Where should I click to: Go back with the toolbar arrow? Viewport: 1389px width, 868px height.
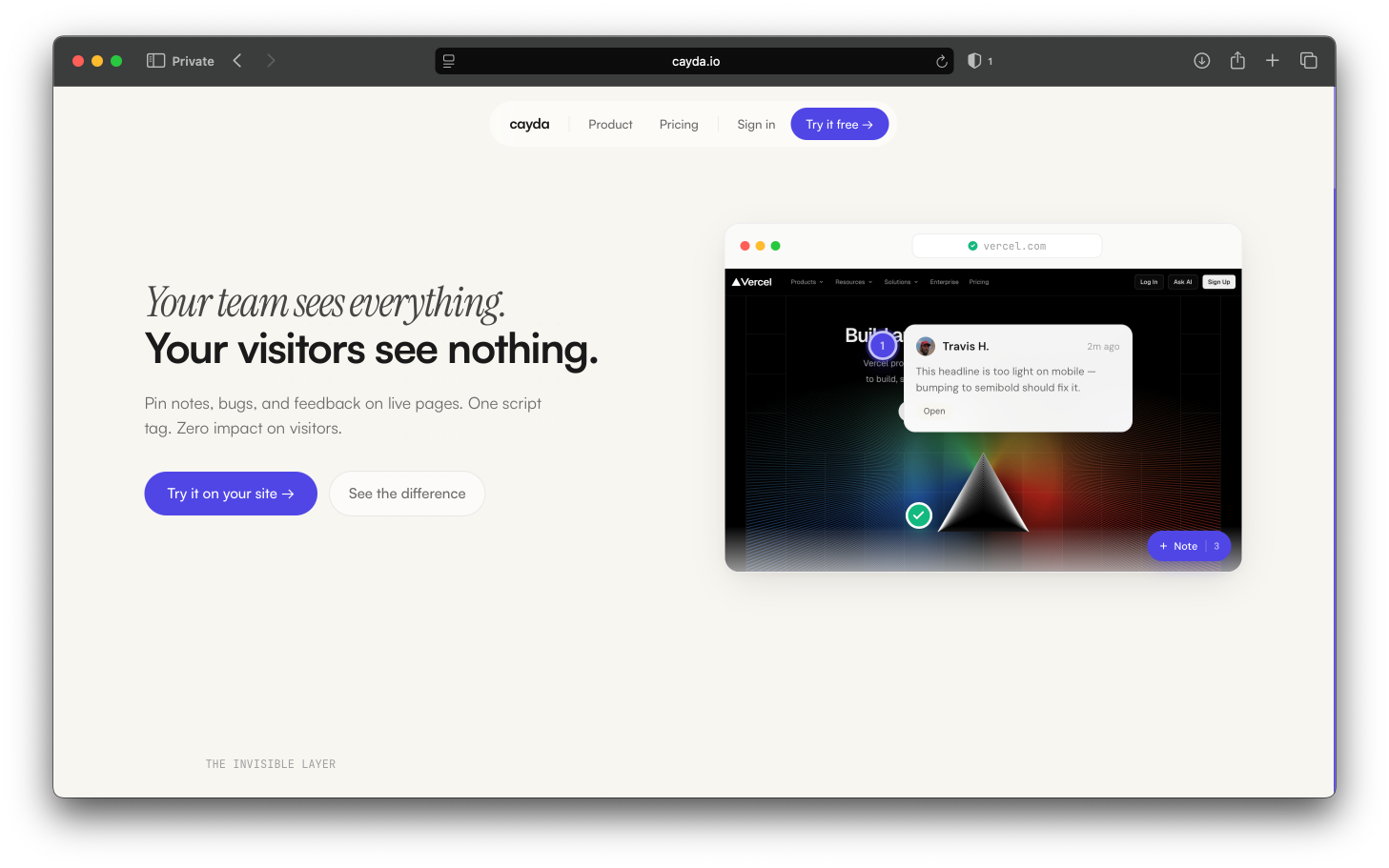tap(237, 61)
